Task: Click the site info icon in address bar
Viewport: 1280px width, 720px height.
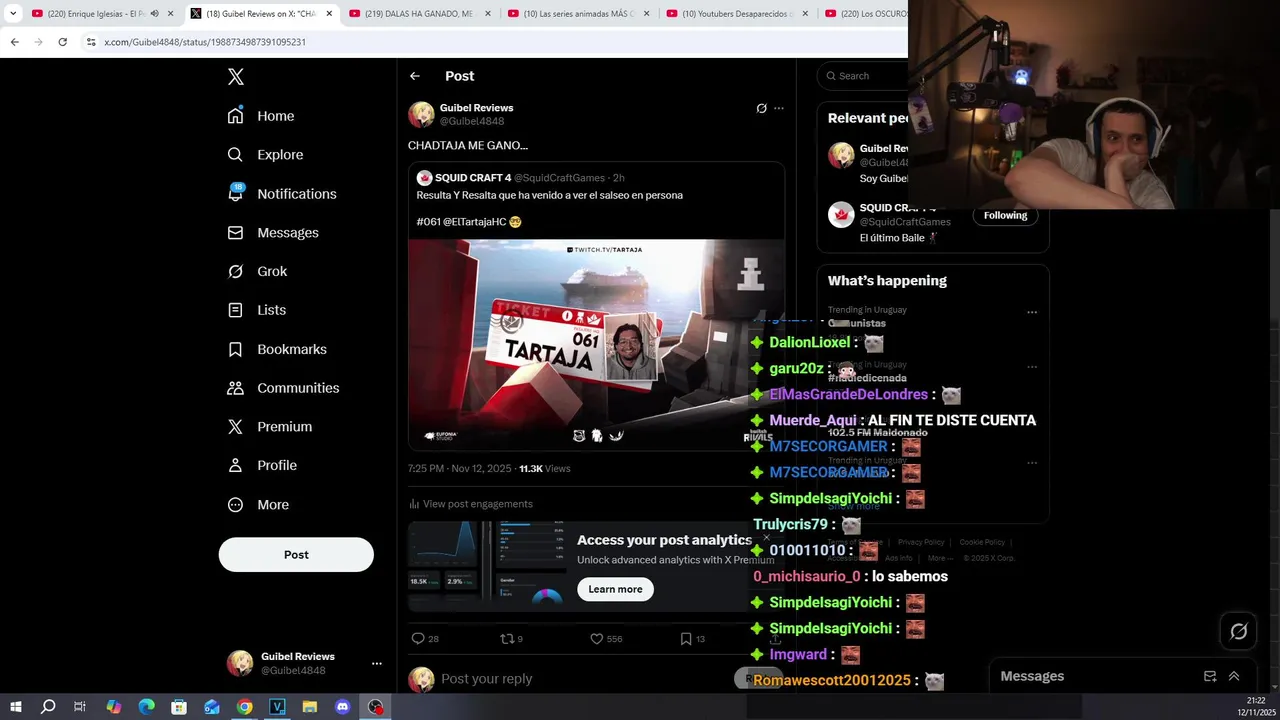Action: [90, 42]
